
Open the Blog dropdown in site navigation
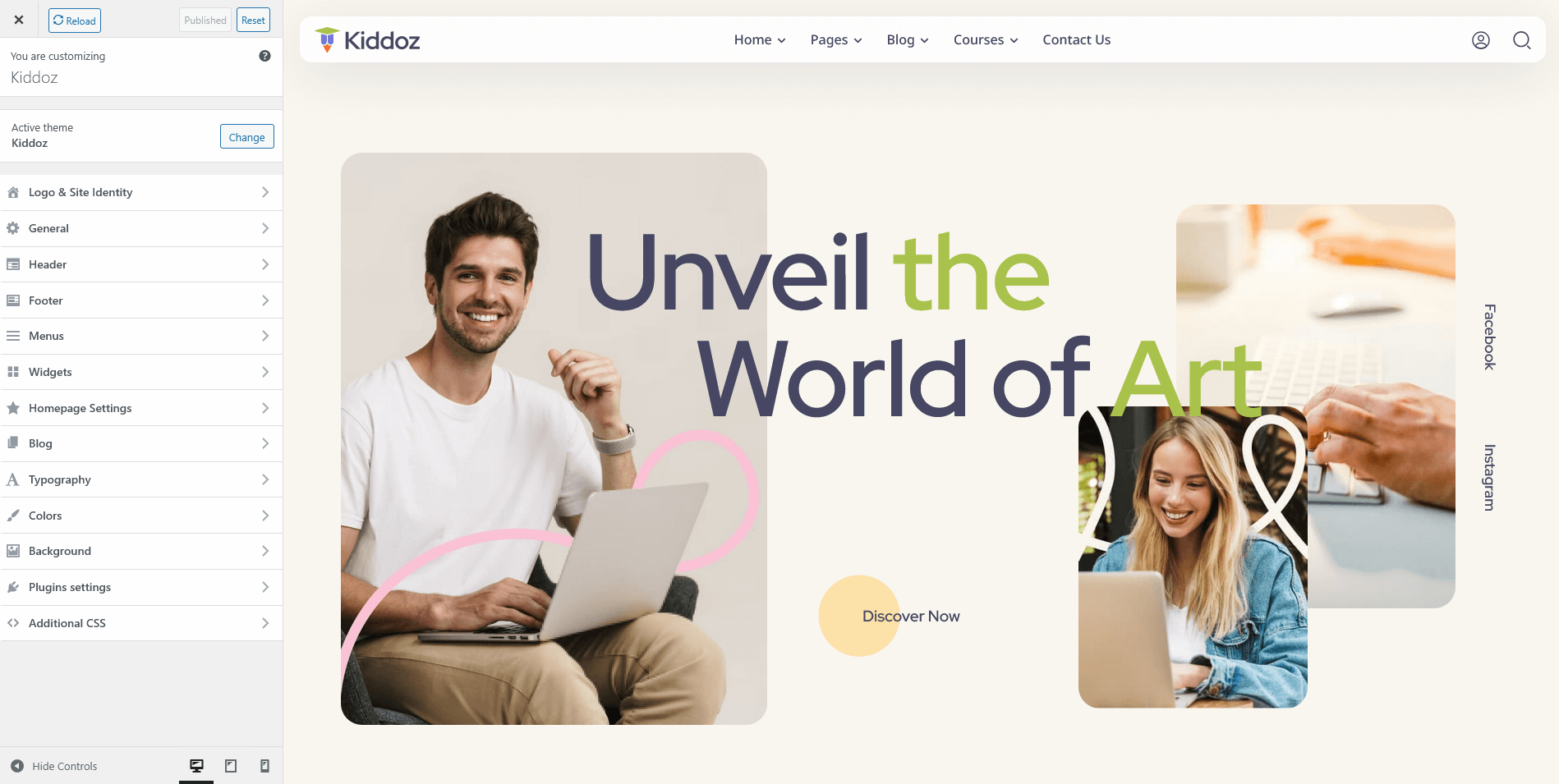tap(908, 39)
